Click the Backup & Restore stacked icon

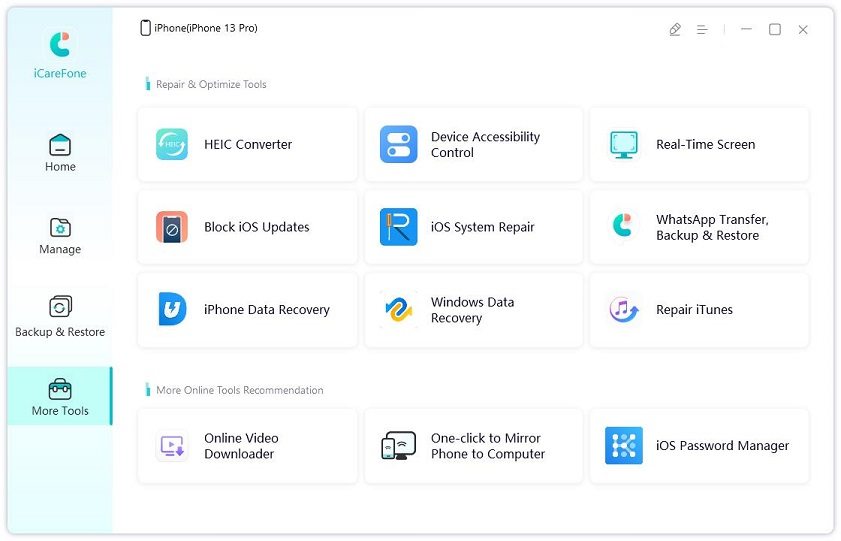tap(60, 307)
